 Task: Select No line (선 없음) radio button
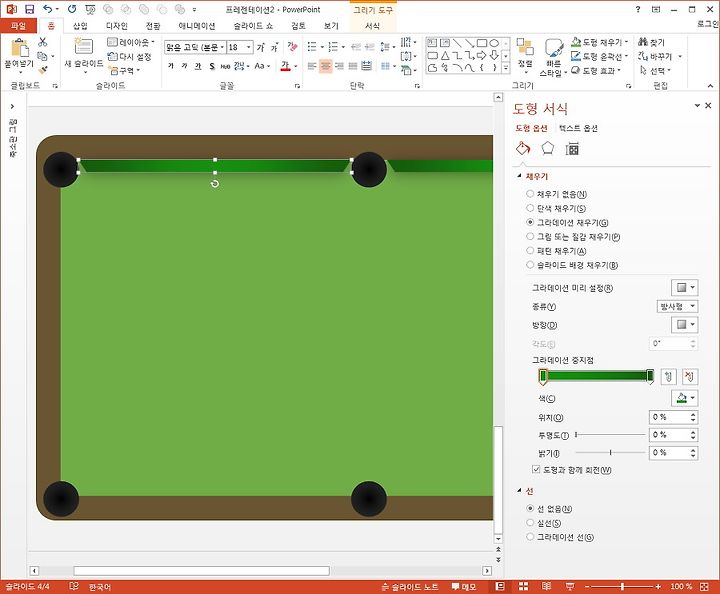click(x=530, y=508)
